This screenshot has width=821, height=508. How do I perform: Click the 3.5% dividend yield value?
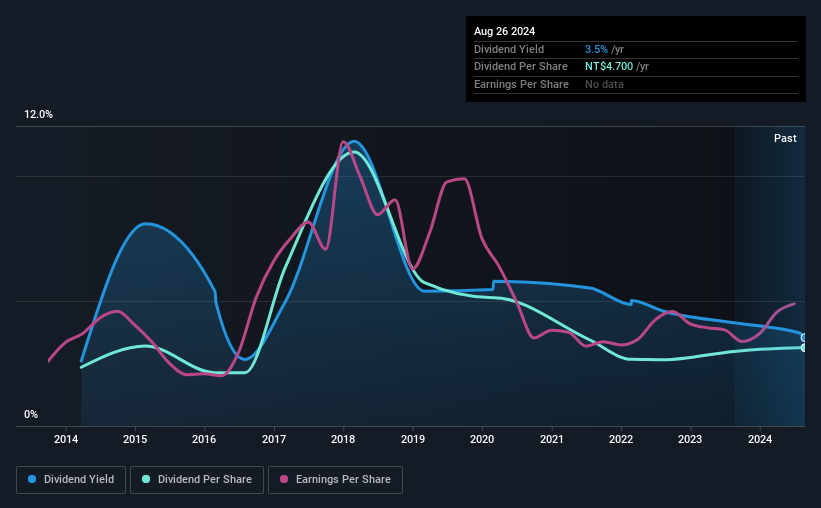click(x=596, y=49)
